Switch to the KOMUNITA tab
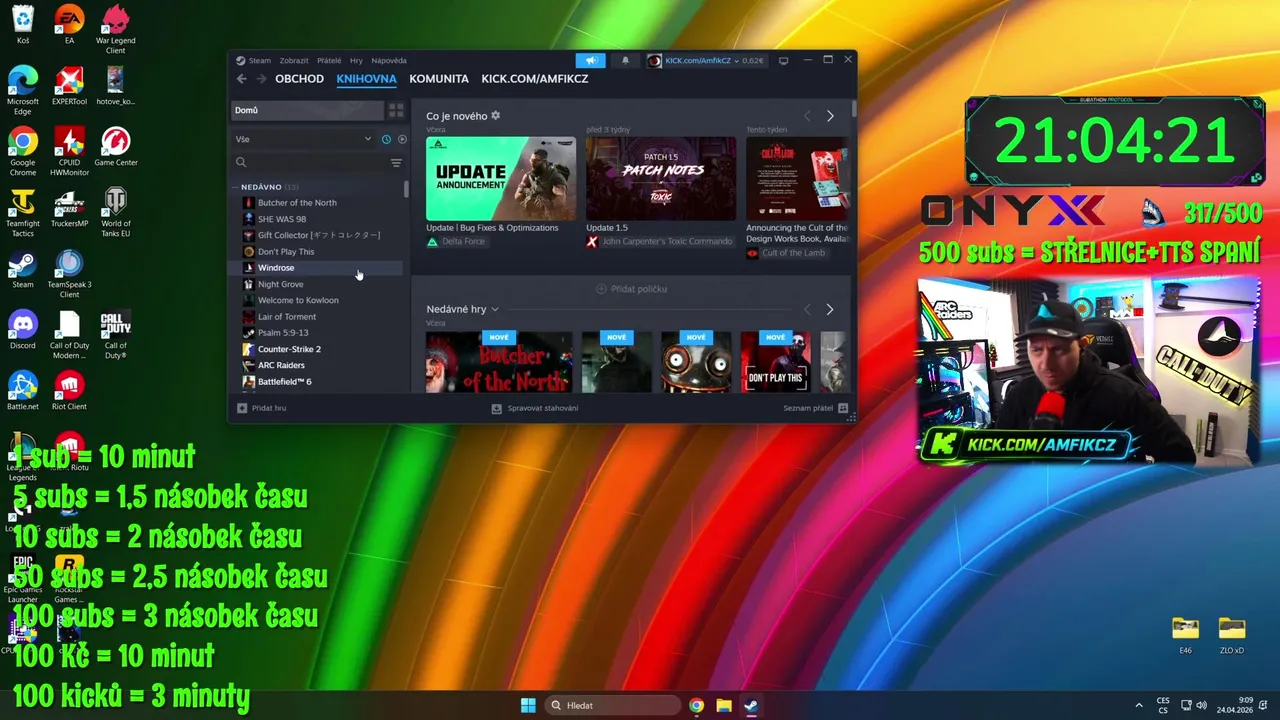The height and width of the screenshot is (720, 1280). pyautogui.click(x=439, y=79)
